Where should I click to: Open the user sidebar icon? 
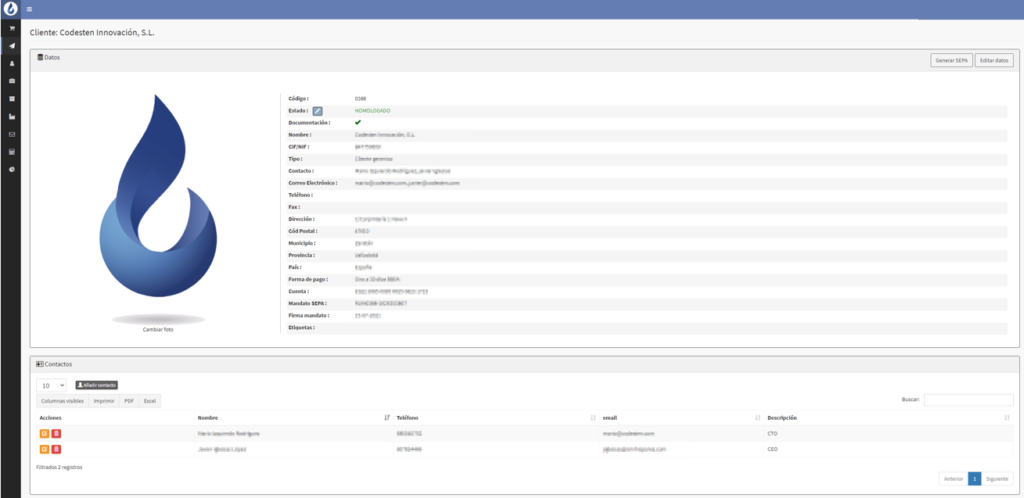[x=12, y=63]
